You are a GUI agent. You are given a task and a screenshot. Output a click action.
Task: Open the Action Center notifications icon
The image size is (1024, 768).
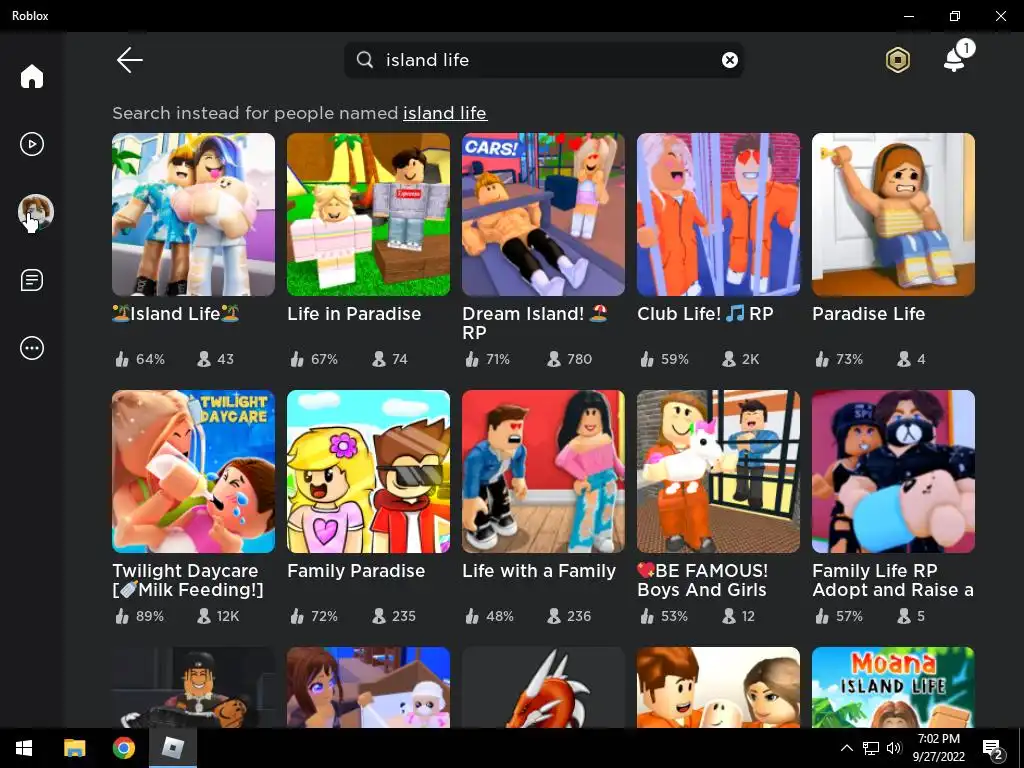point(993,749)
